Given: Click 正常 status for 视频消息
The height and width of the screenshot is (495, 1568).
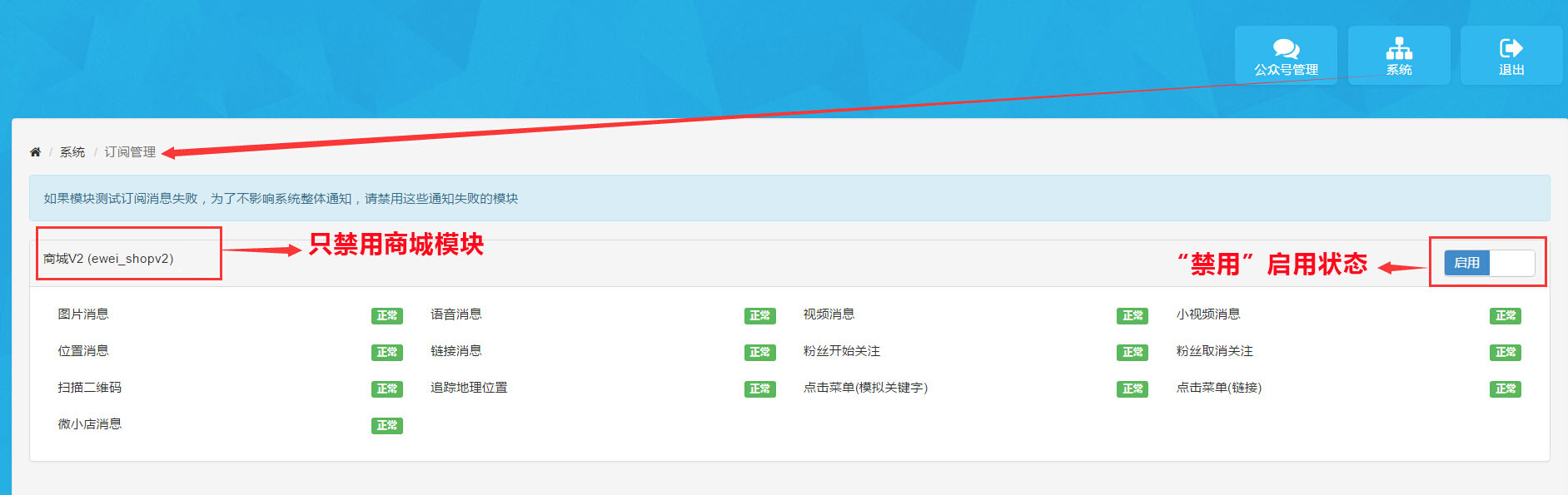Looking at the screenshot, I should 1132,315.
